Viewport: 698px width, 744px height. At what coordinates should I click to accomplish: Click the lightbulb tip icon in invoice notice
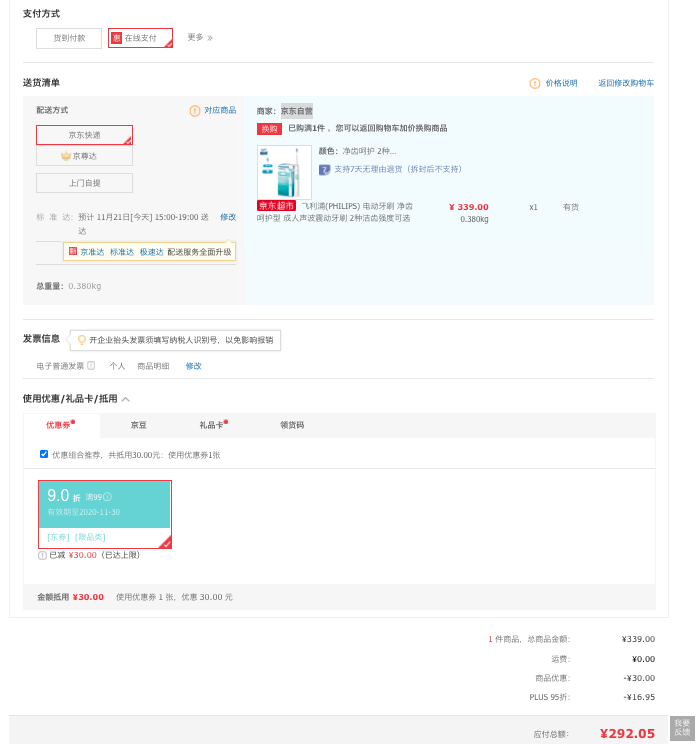coord(82,340)
